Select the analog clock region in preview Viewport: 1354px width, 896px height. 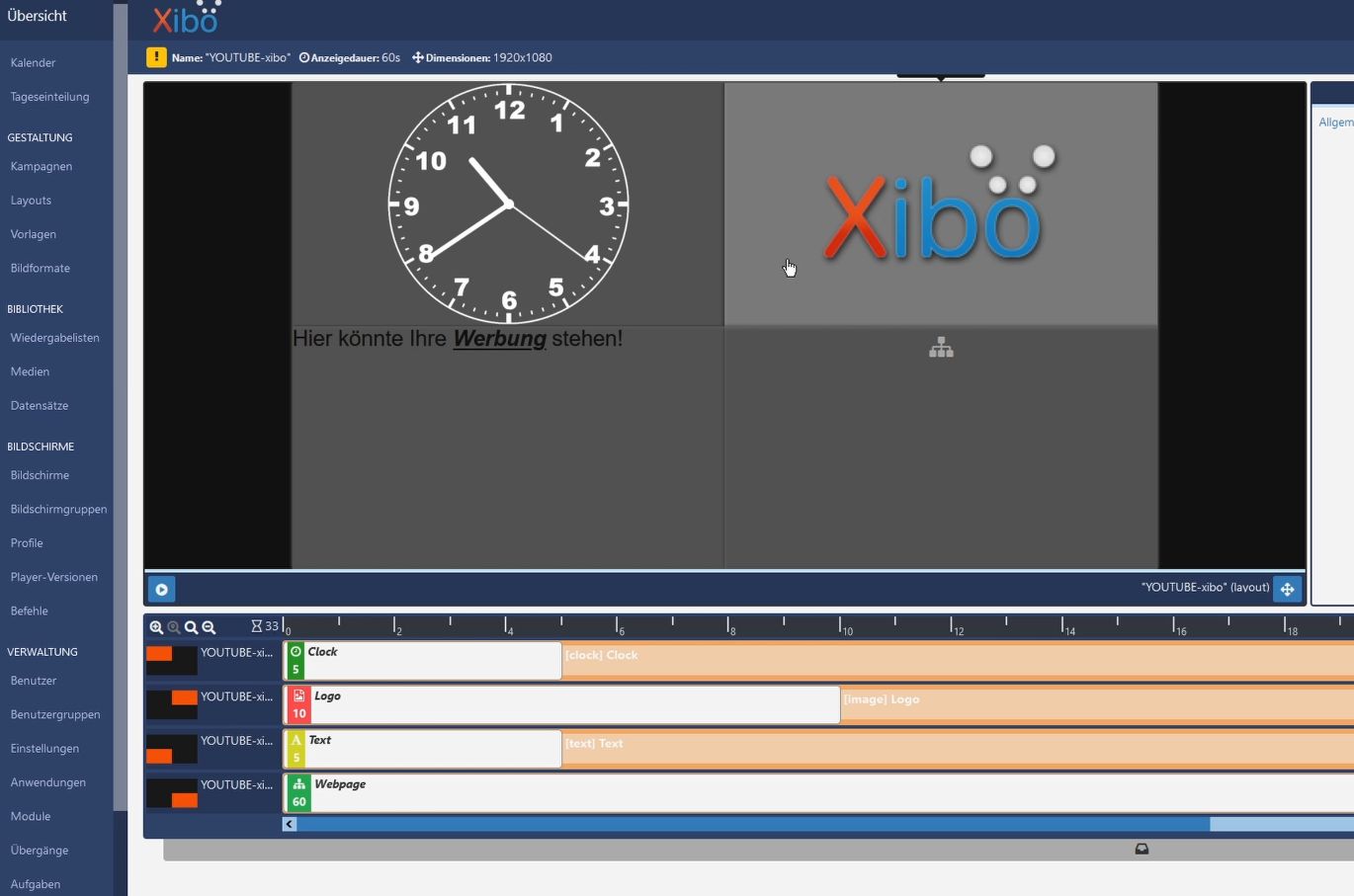508,204
